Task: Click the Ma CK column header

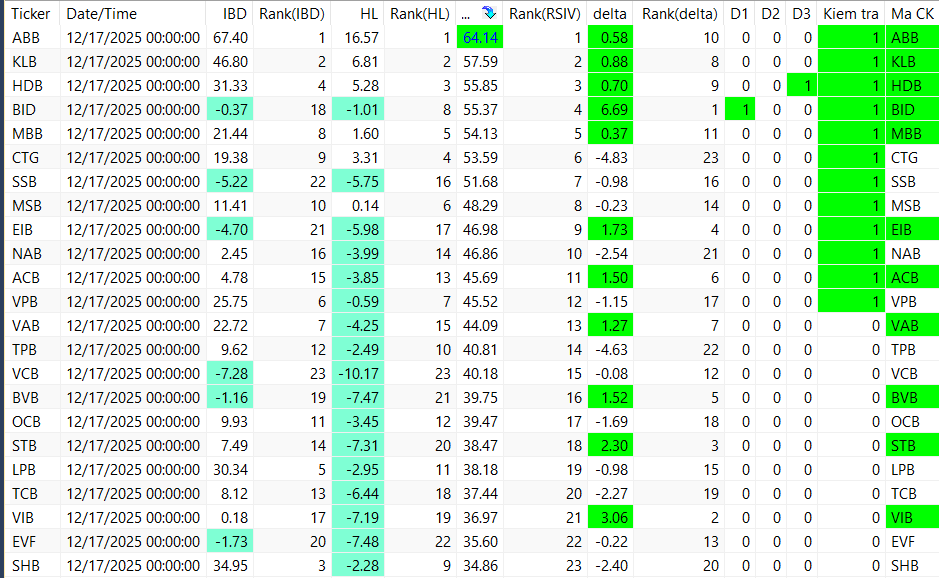Action: coord(912,13)
